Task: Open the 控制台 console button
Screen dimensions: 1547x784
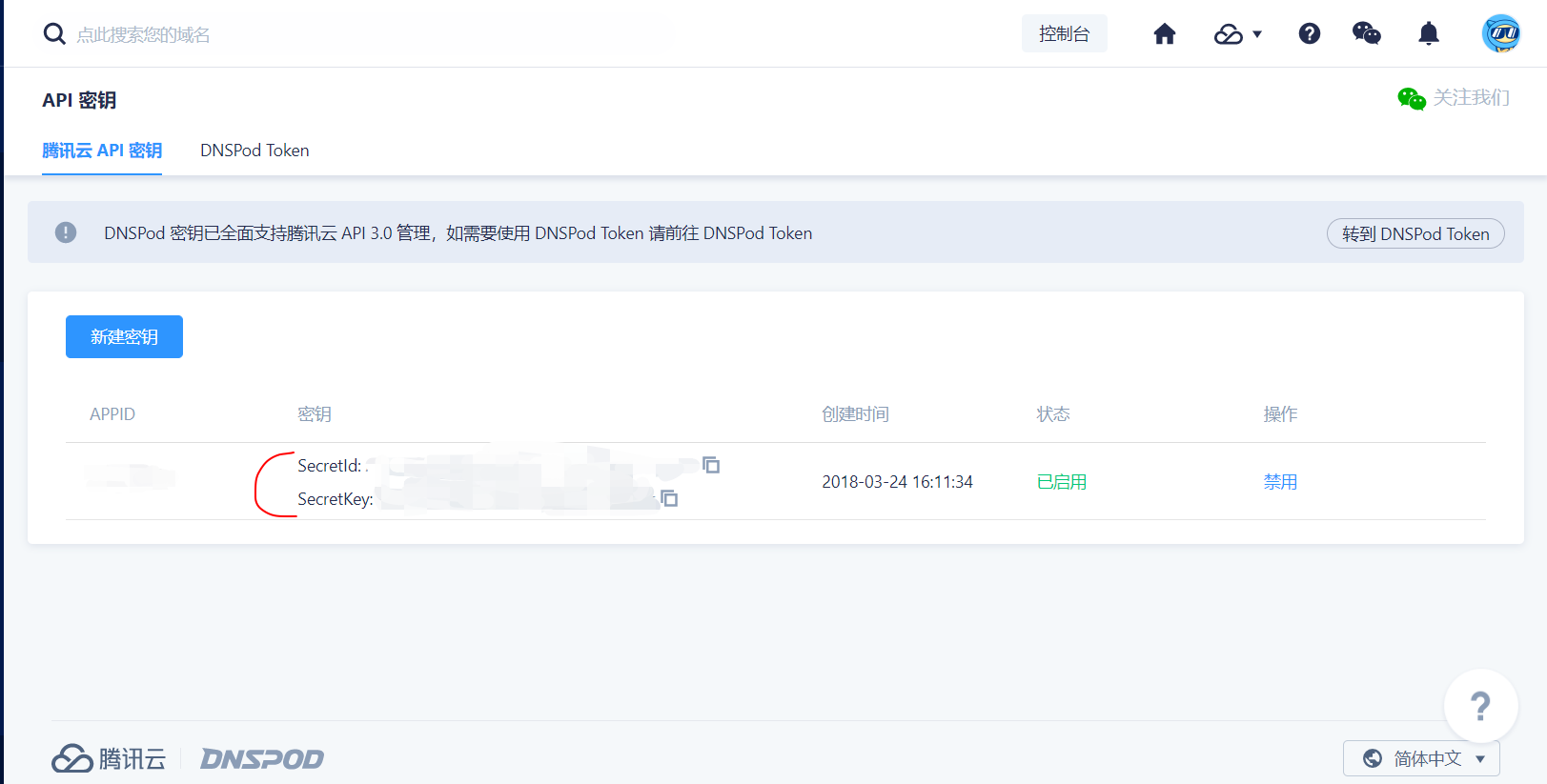Action: (x=1064, y=33)
